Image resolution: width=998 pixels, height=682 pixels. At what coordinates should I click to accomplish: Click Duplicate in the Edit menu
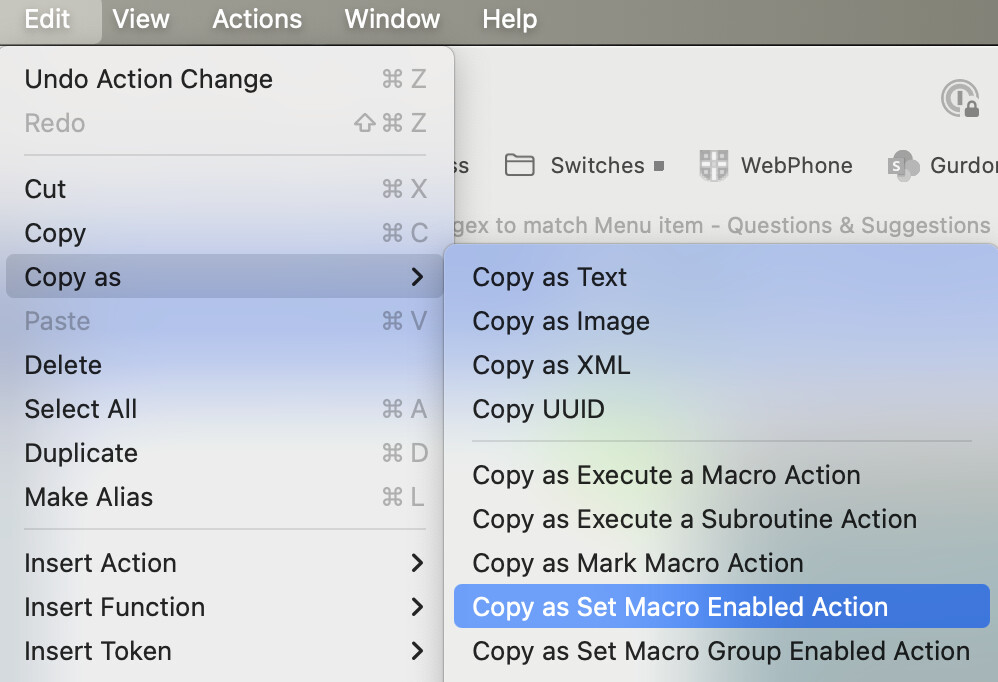click(81, 453)
